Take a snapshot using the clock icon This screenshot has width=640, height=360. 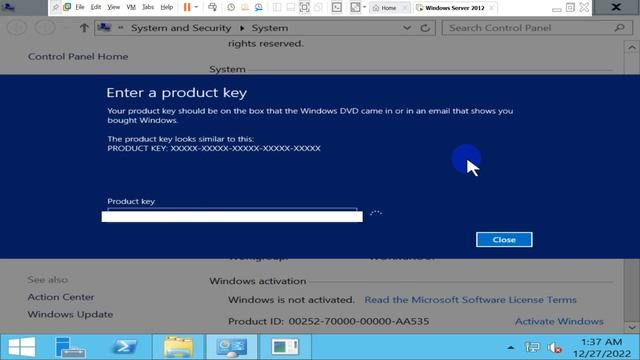231,7
